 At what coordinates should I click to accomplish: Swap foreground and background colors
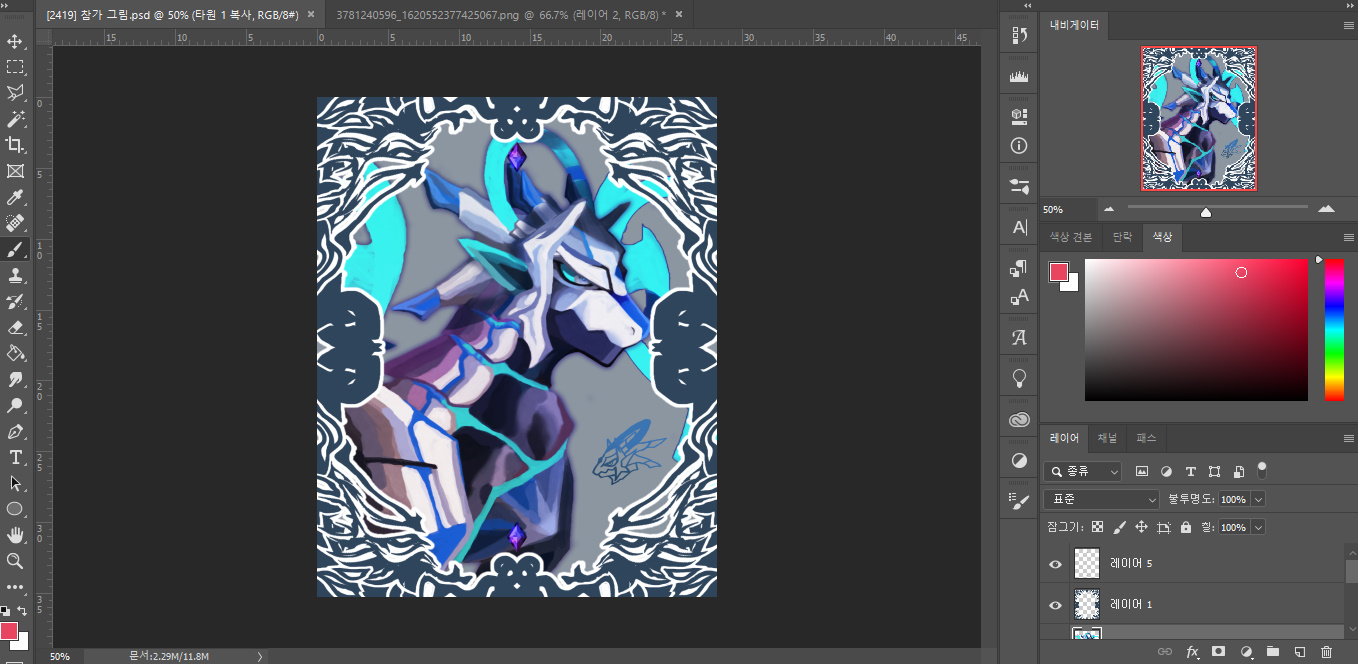click(22, 610)
